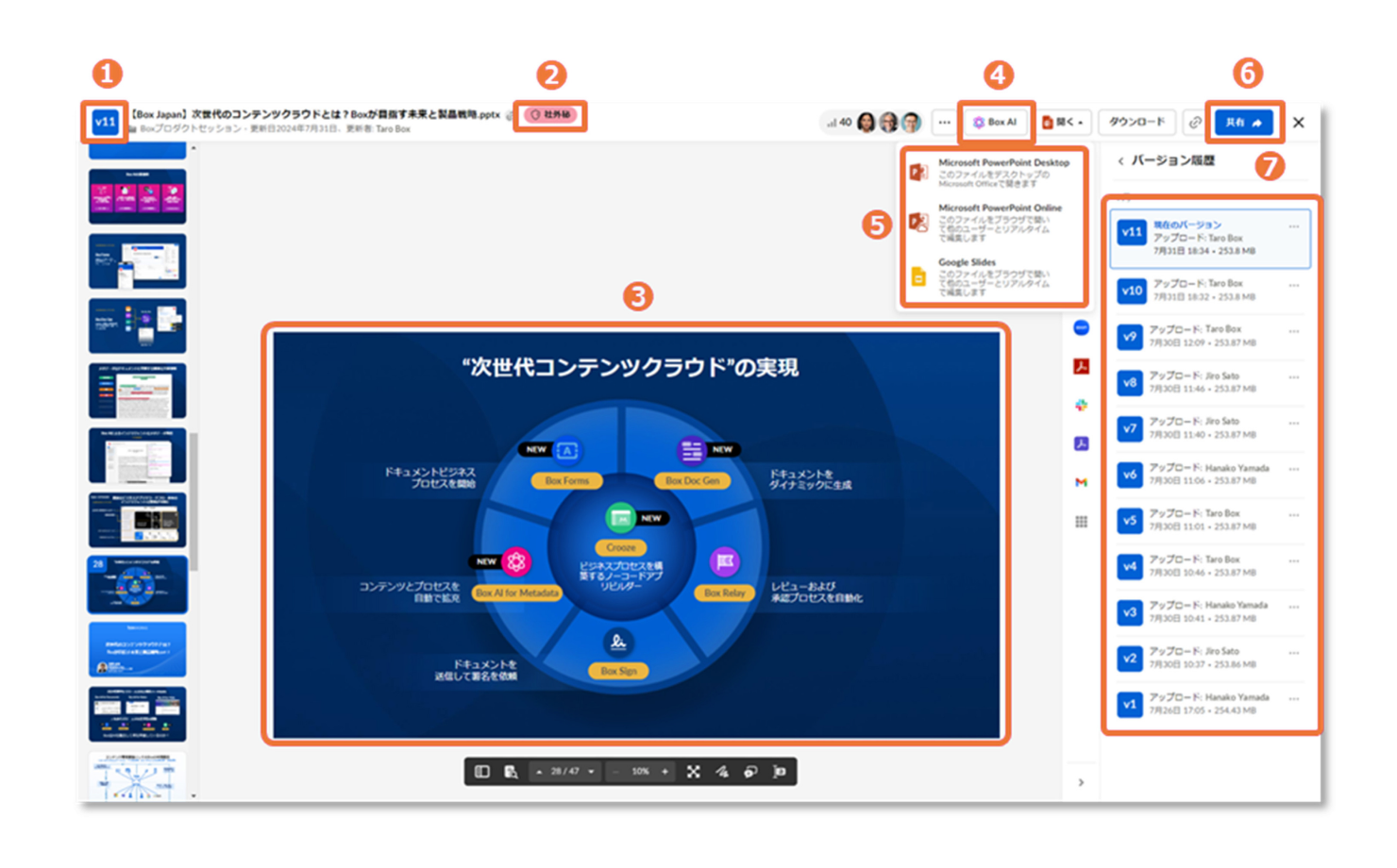Select version v5 in version history

(x=1211, y=521)
